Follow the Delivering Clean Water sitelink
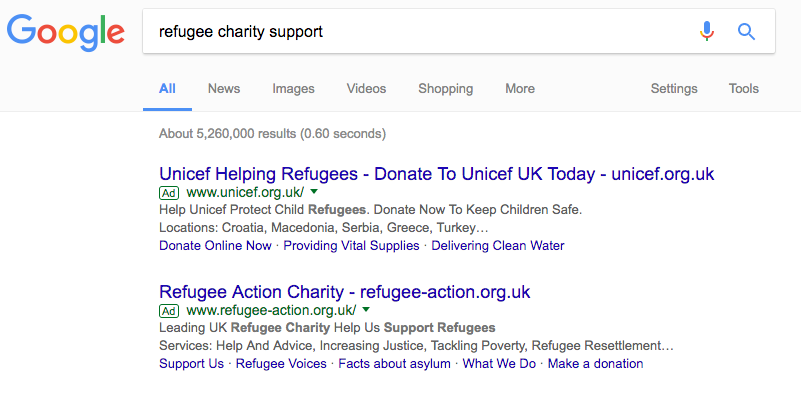801x394 pixels. [498, 246]
